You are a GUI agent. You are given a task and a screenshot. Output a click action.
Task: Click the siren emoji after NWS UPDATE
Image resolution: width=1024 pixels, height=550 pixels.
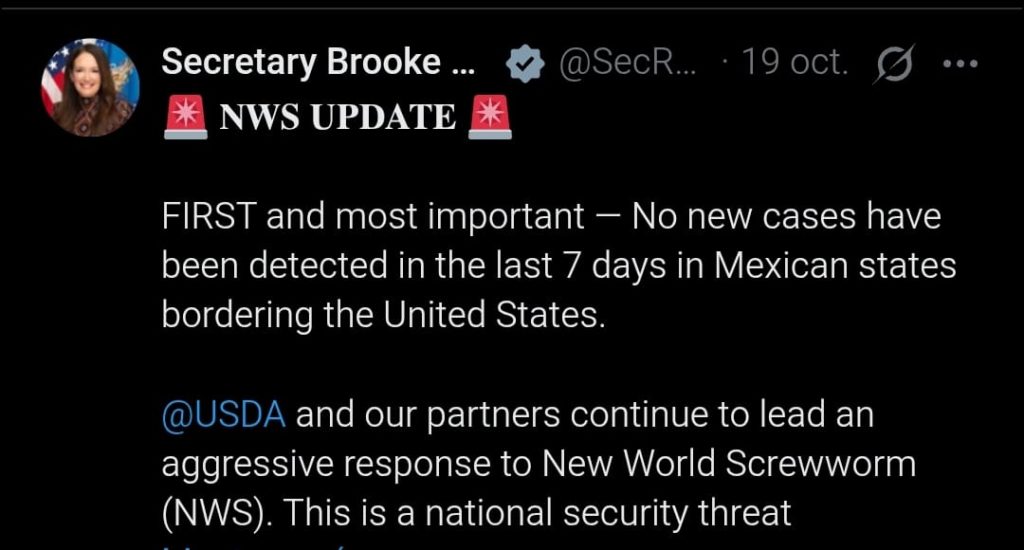click(489, 117)
